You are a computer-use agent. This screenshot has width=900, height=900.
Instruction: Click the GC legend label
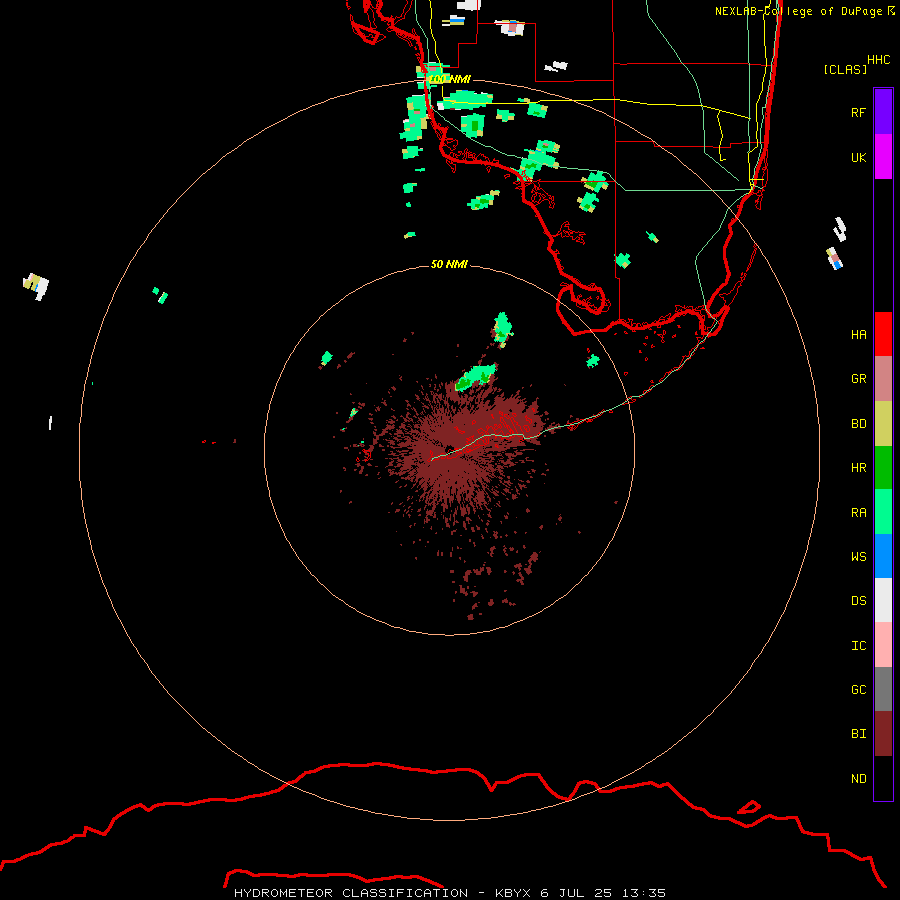[858, 690]
